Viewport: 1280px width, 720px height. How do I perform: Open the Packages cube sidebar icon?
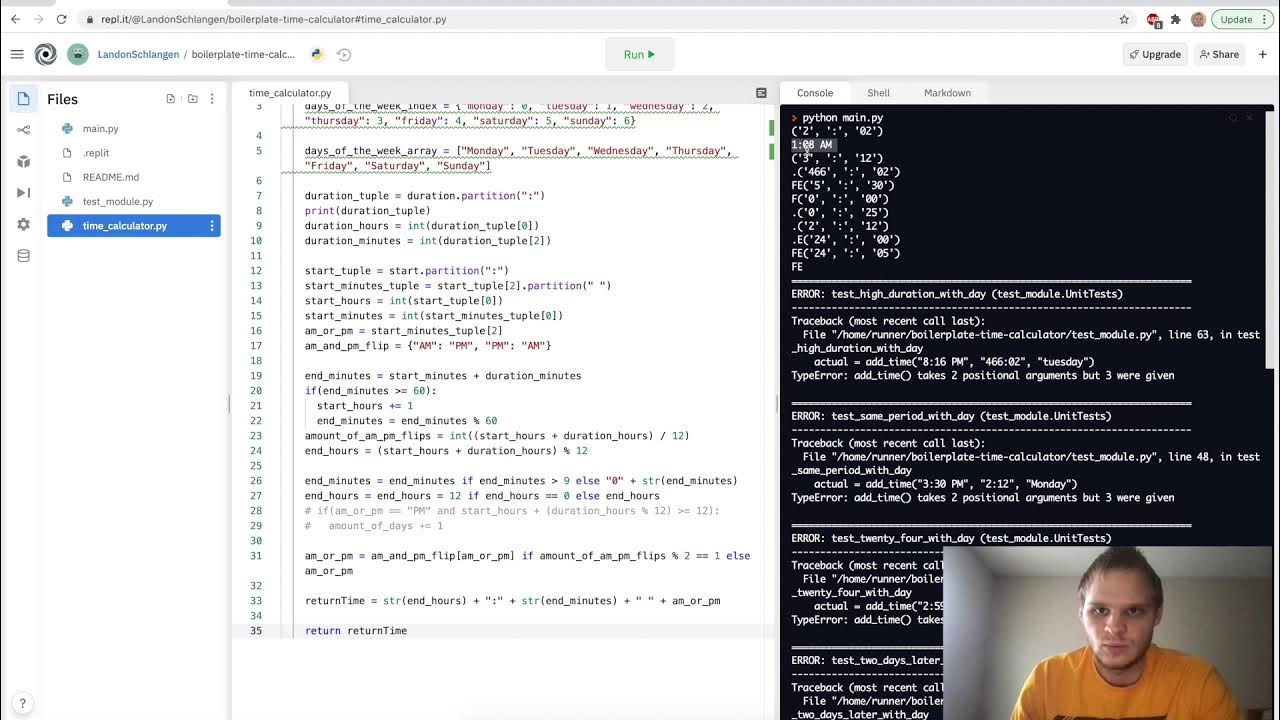click(23, 161)
